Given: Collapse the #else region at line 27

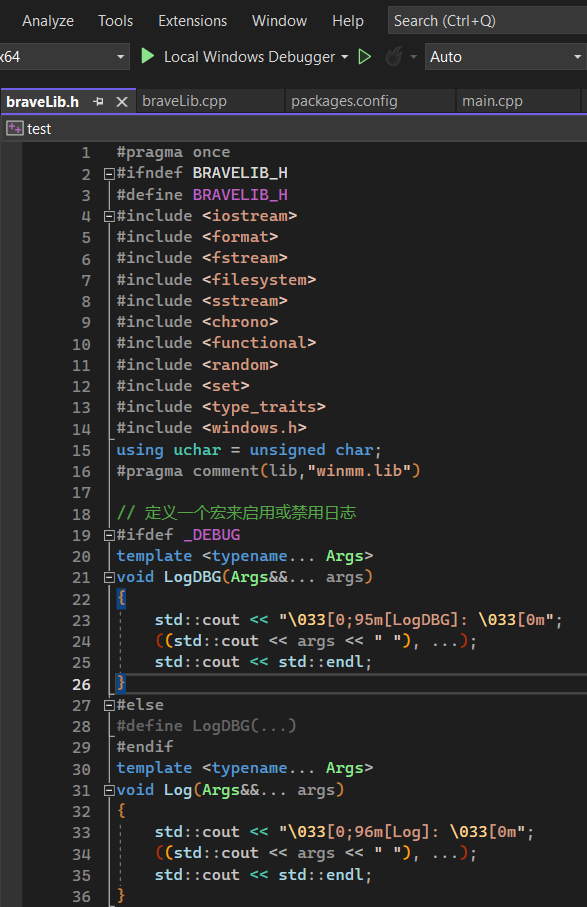Looking at the screenshot, I should pyautogui.click(x=109, y=705).
